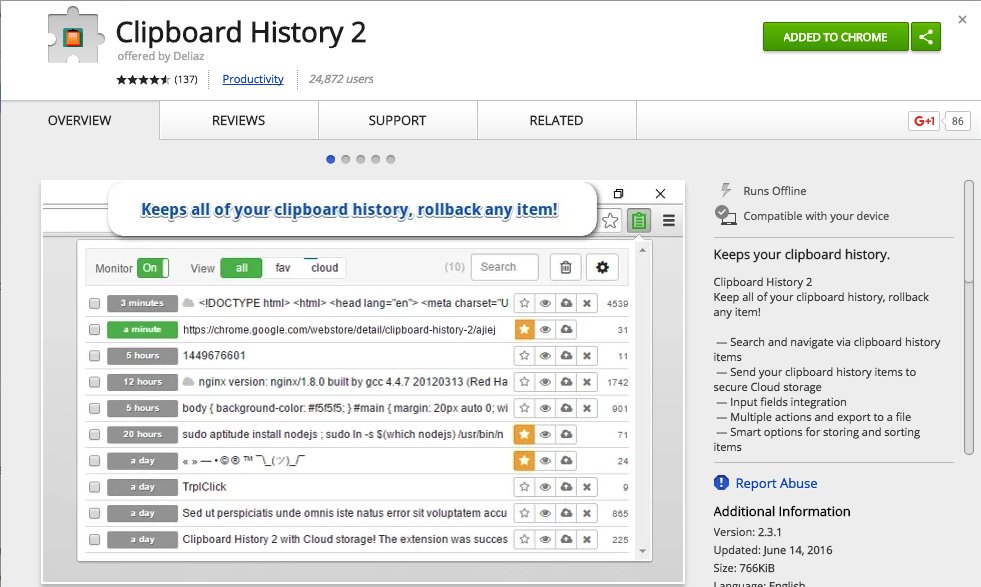Screen dimensions: 981x587
Task: Click the 'sudo aptitude install nodejs' item text
Action: [343, 434]
